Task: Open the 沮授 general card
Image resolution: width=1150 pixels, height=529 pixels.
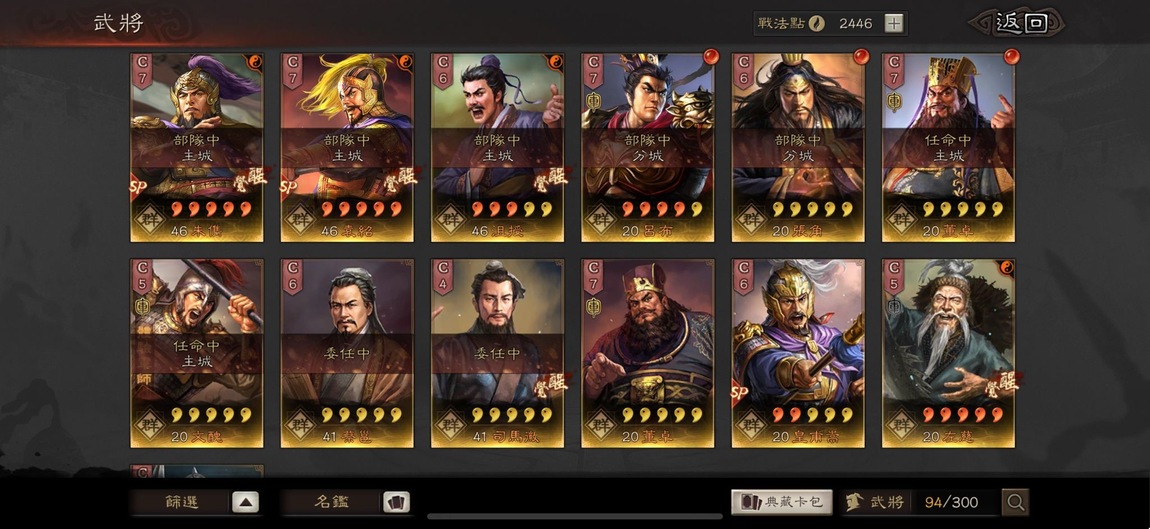Action: (x=497, y=147)
